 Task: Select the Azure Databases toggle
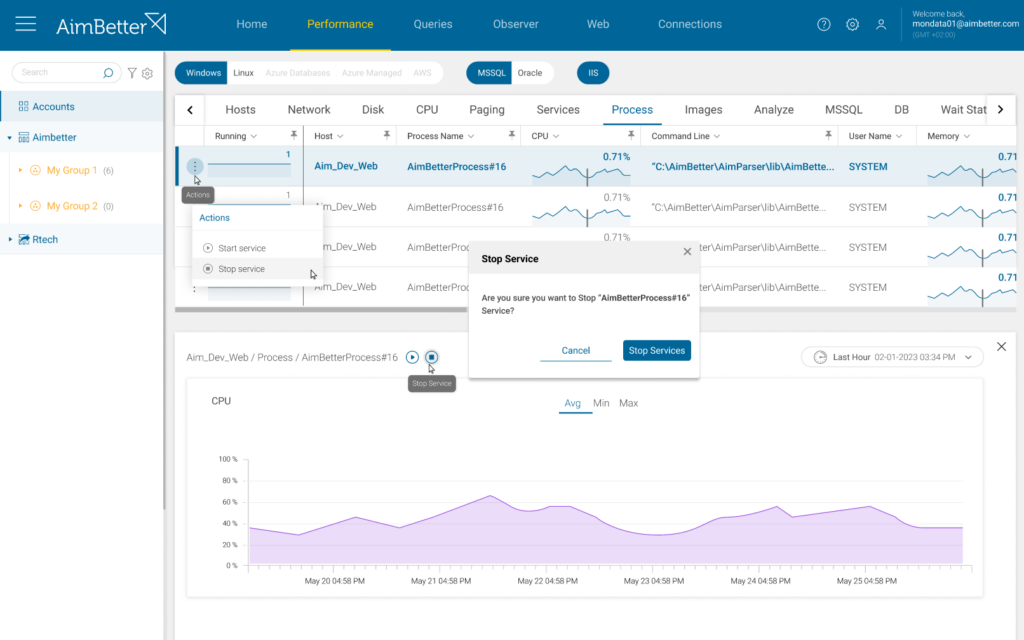pos(298,72)
